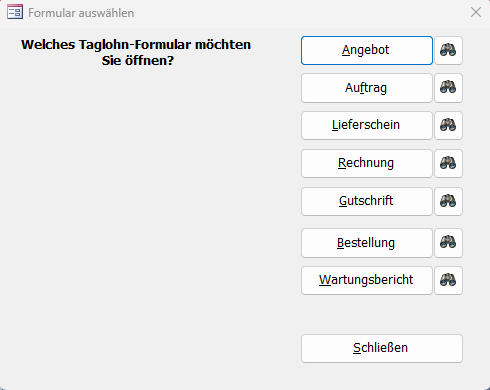Click the binoculars icon beside Bestellung
Image resolution: width=490 pixels, height=390 pixels.
448,243
